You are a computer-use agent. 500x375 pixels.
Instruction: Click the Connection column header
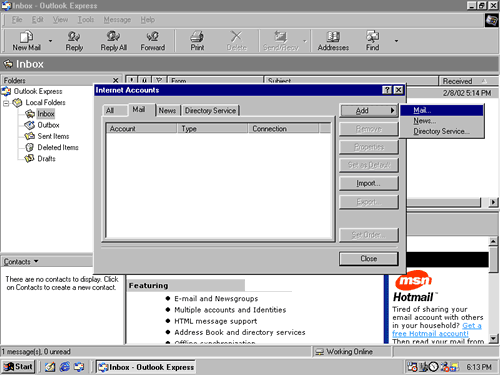pos(283,129)
